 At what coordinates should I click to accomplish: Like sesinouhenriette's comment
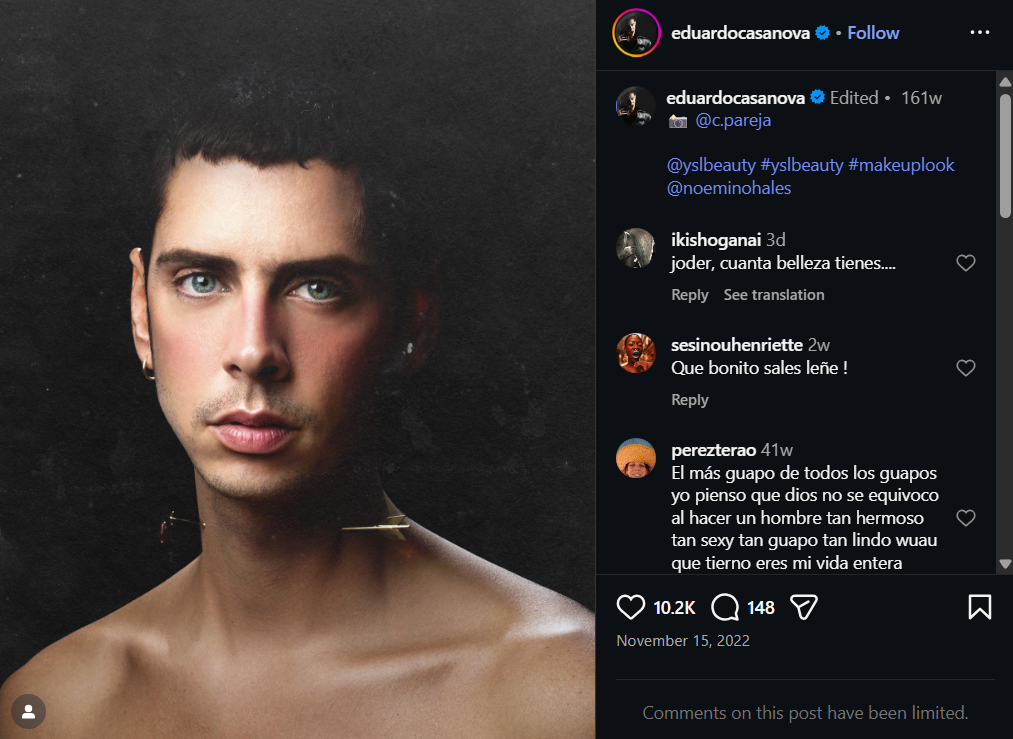coord(965,368)
